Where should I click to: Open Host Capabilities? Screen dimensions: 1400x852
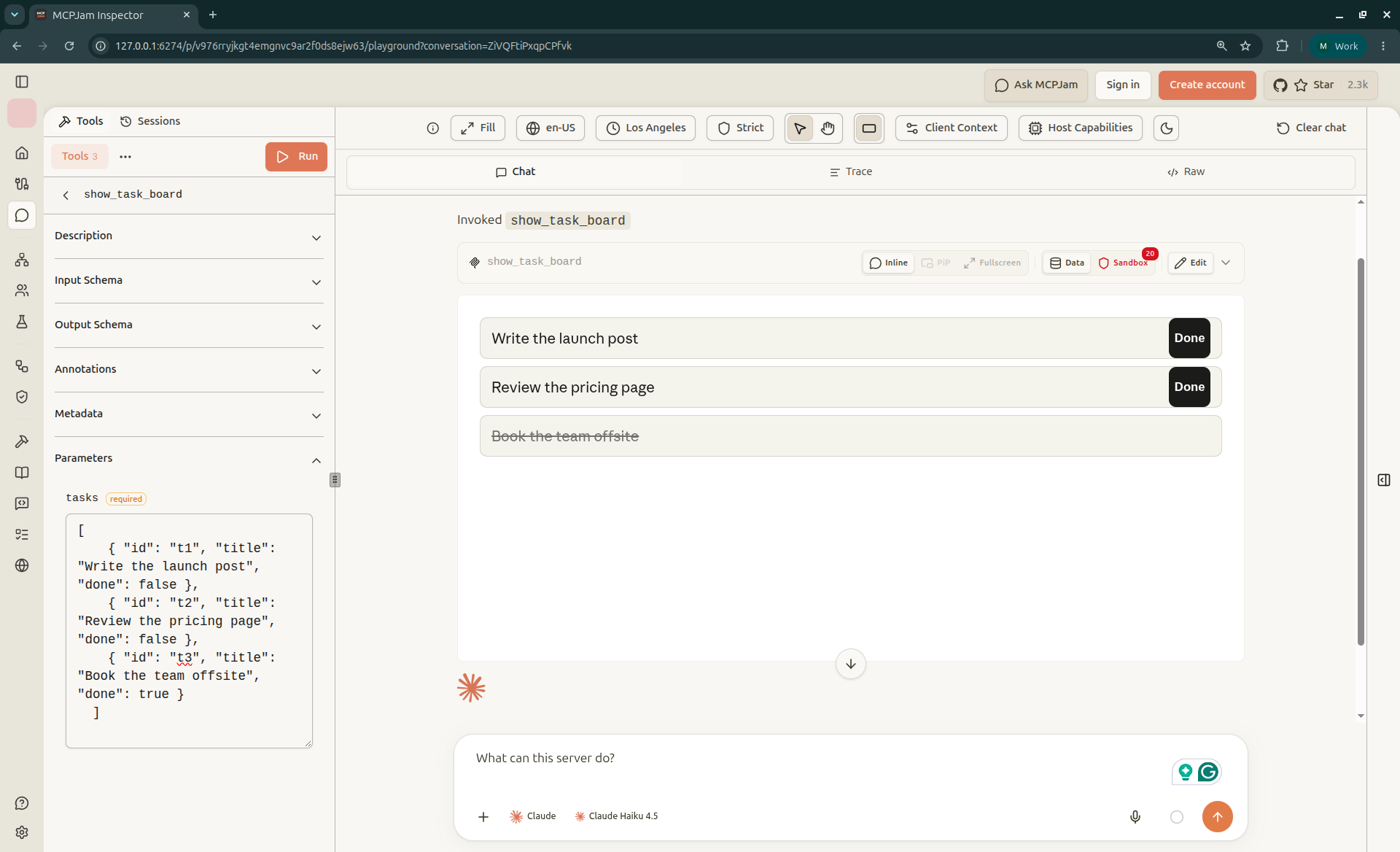point(1081,128)
